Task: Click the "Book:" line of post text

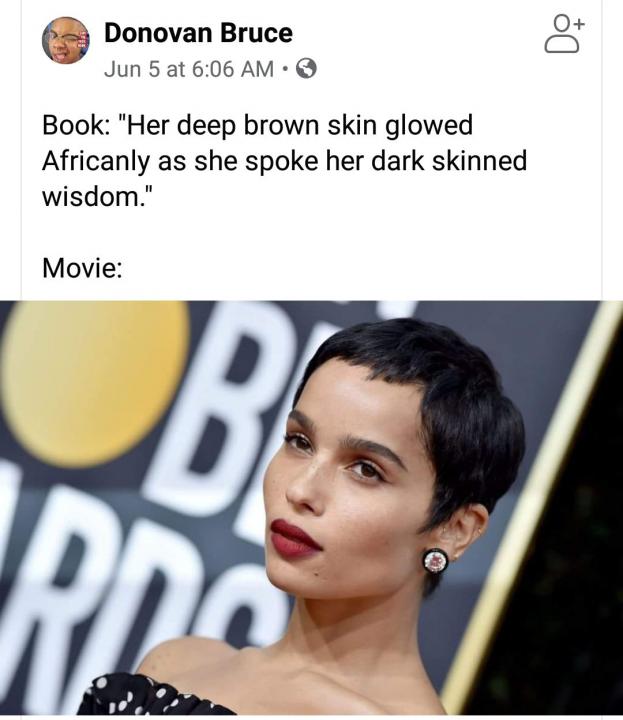Action: (x=258, y=125)
